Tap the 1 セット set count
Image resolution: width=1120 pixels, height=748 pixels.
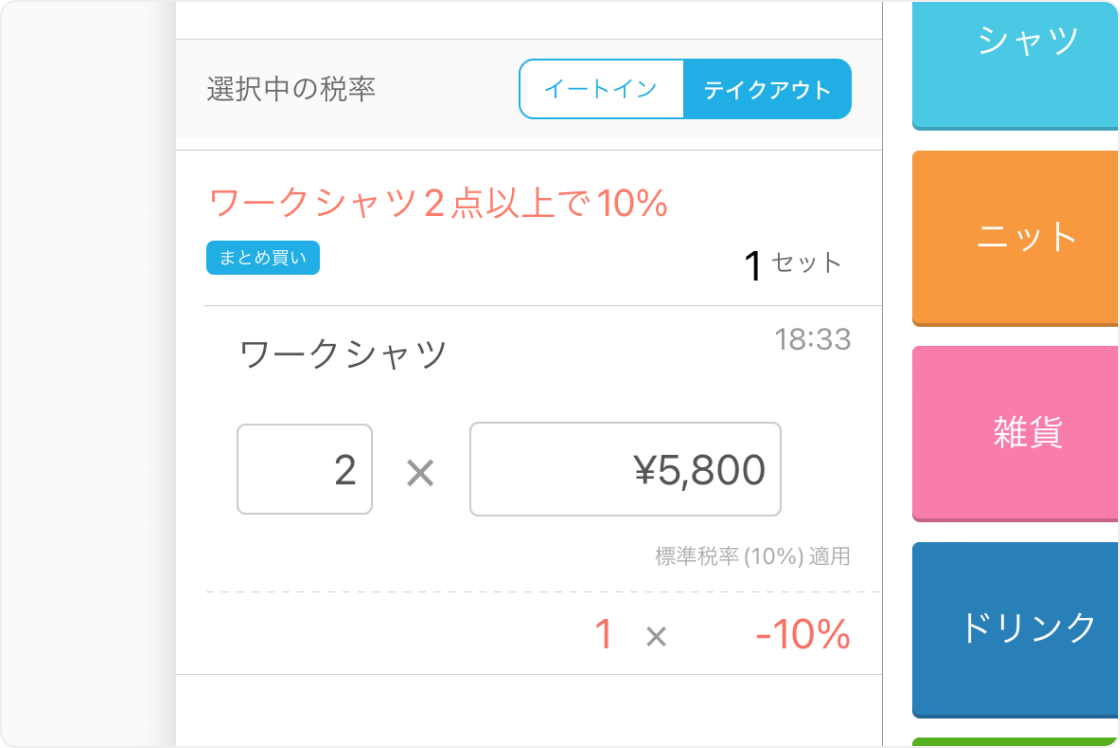[792, 264]
